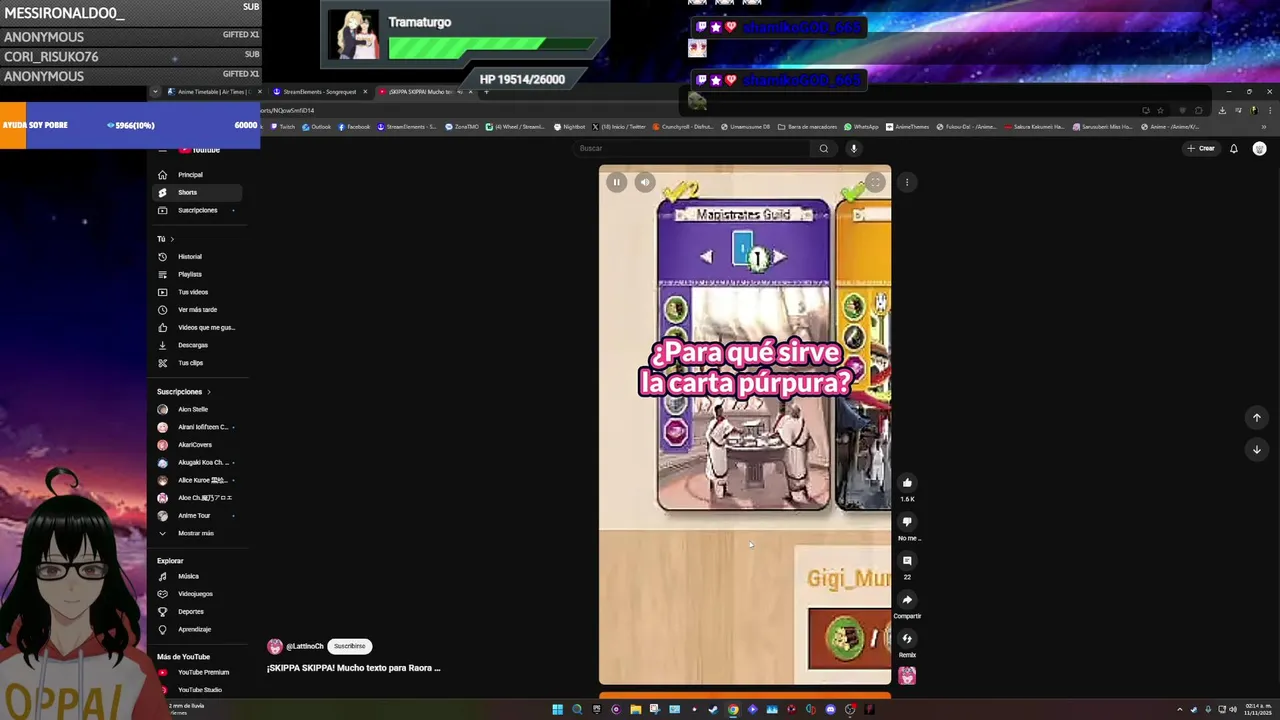Viewport: 1280px width, 720px height.
Task: Open the YouTube account avatar menu
Action: [1259, 148]
